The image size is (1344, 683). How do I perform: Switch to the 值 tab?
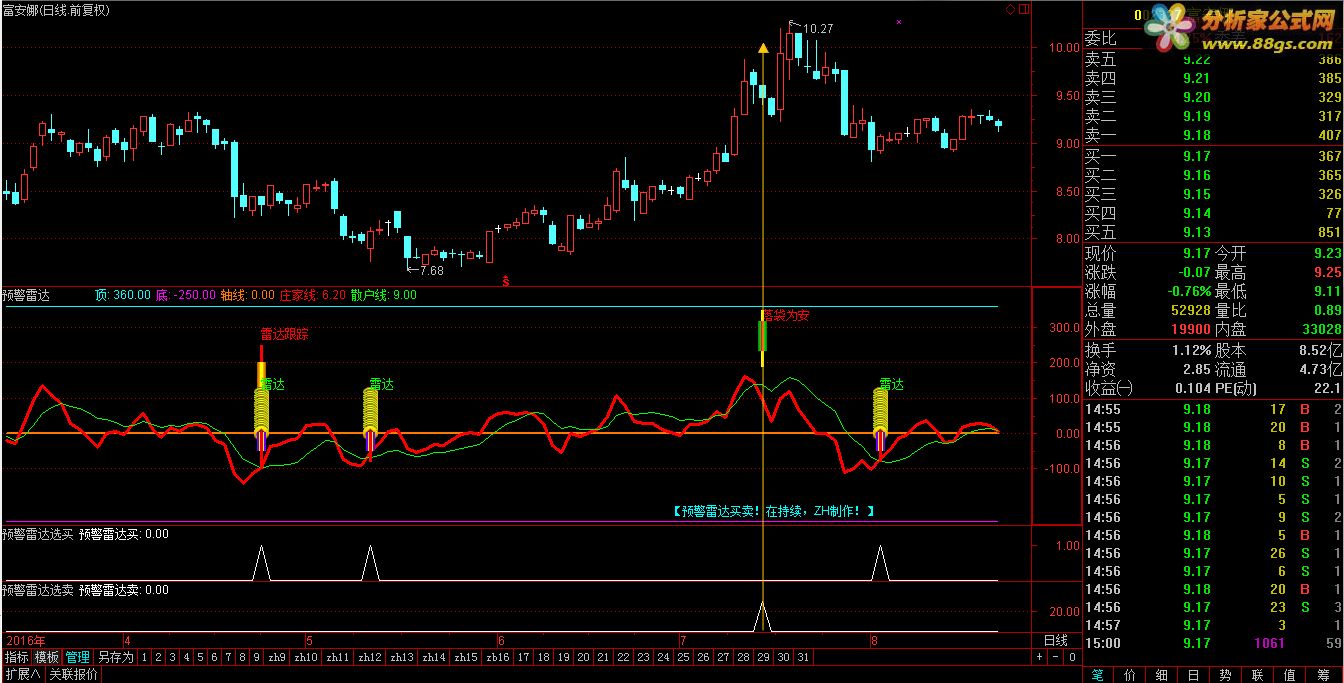tap(1290, 675)
